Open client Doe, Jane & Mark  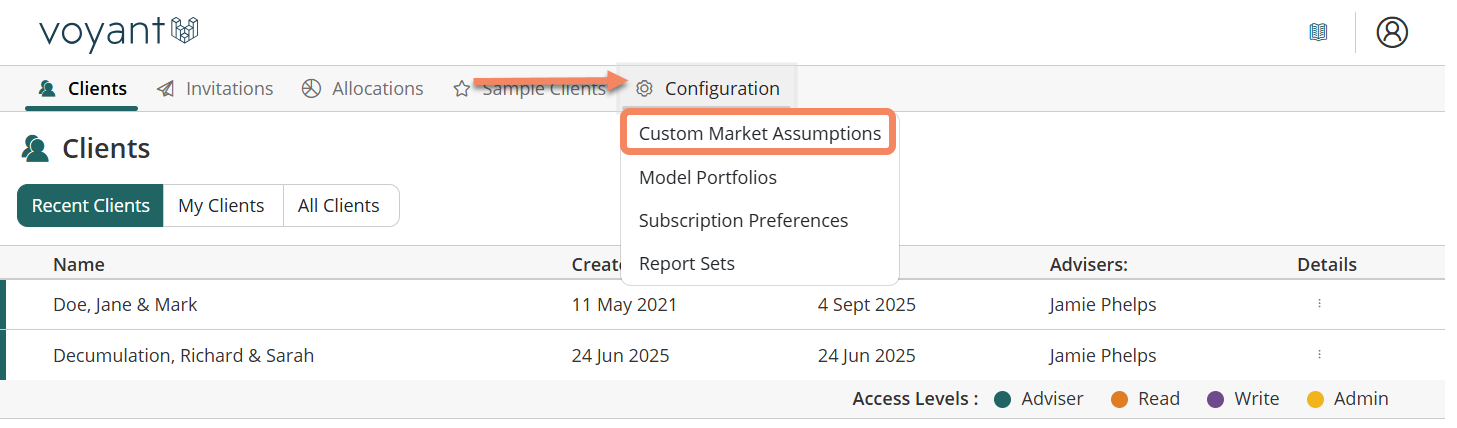pos(125,305)
